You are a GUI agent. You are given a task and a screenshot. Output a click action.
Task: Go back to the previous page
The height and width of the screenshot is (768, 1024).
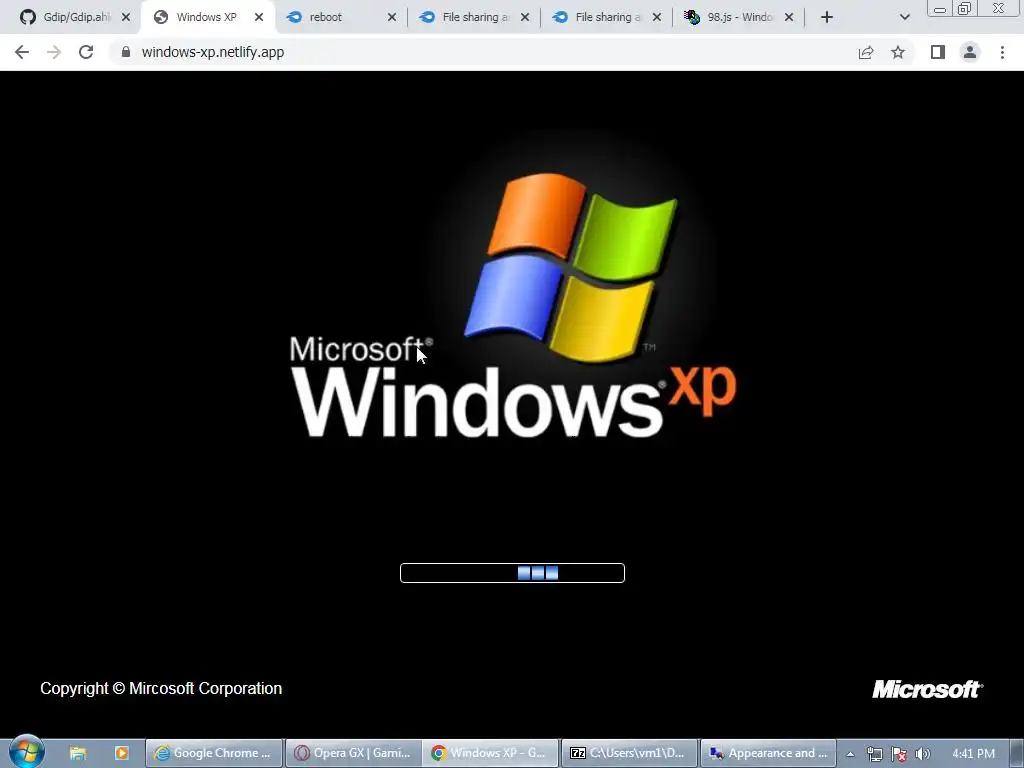[22, 52]
